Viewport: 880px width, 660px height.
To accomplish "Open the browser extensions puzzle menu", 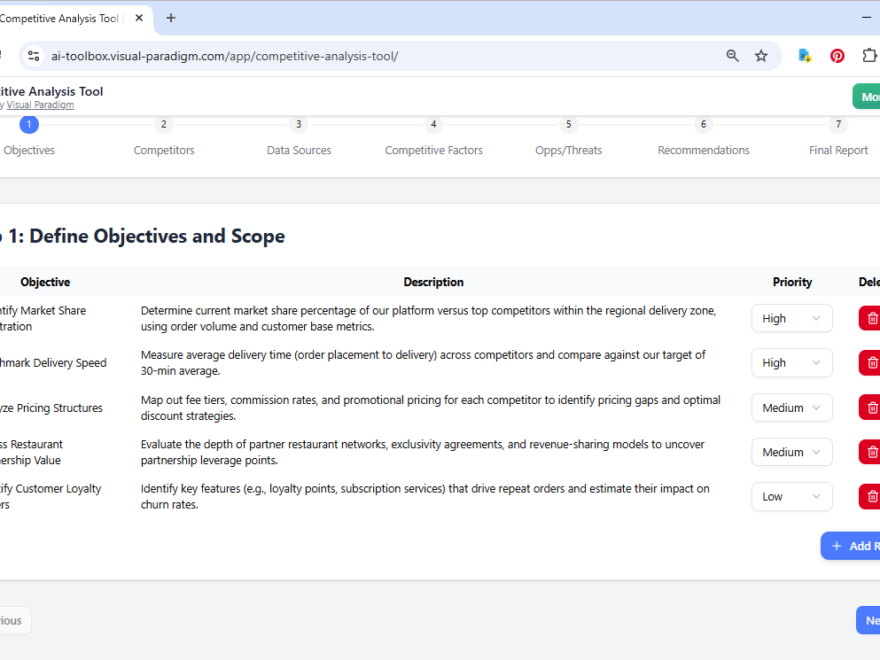I will [870, 55].
